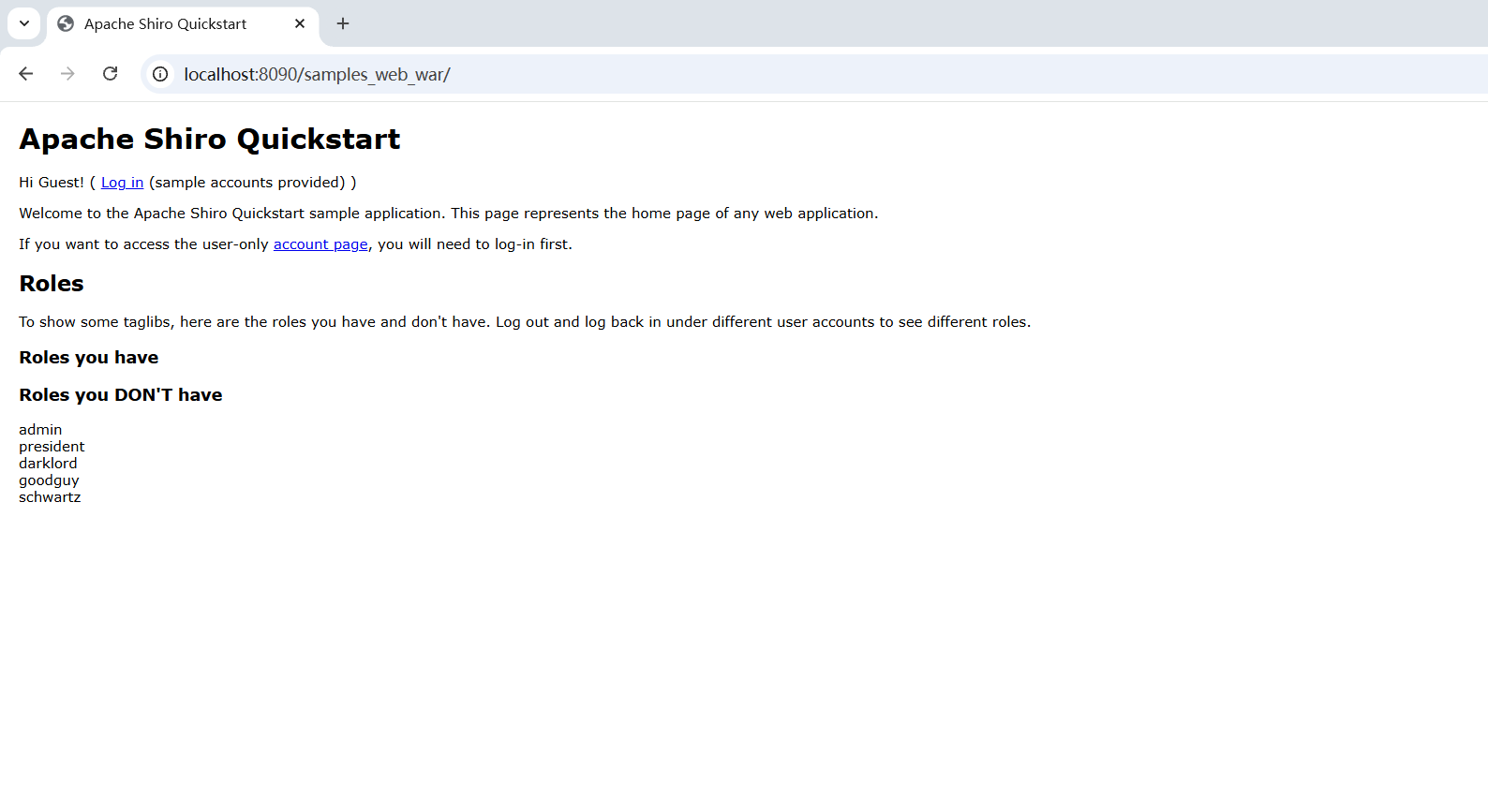The image size is (1488, 812).
Task: Click the Roles section heading
Action: tap(52, 284)
